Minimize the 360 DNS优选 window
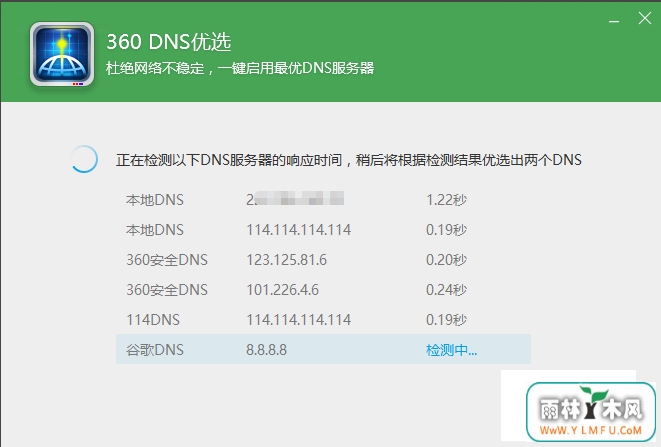This screenshot has width=661, height=447. [x=614, y=21]
